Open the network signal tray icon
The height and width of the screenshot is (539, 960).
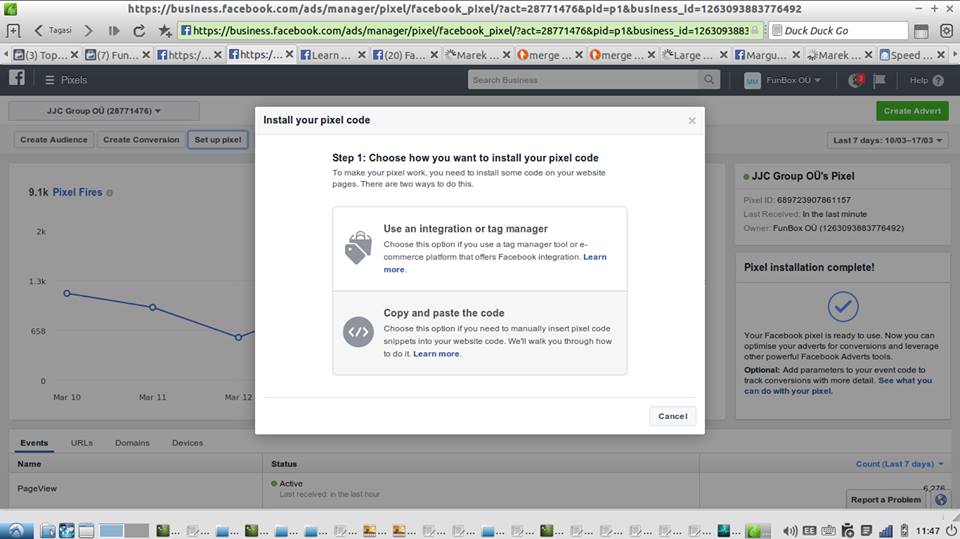[885, 530]
